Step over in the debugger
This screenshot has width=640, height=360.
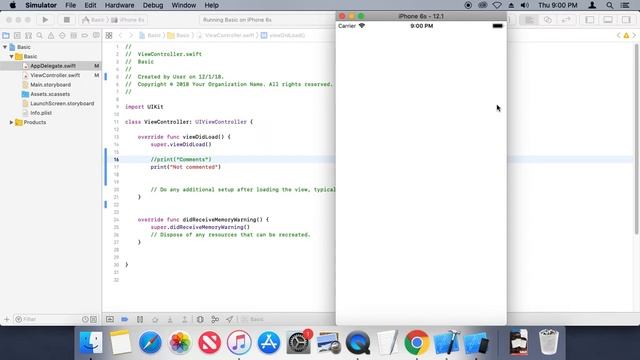(x=155, y=319)
